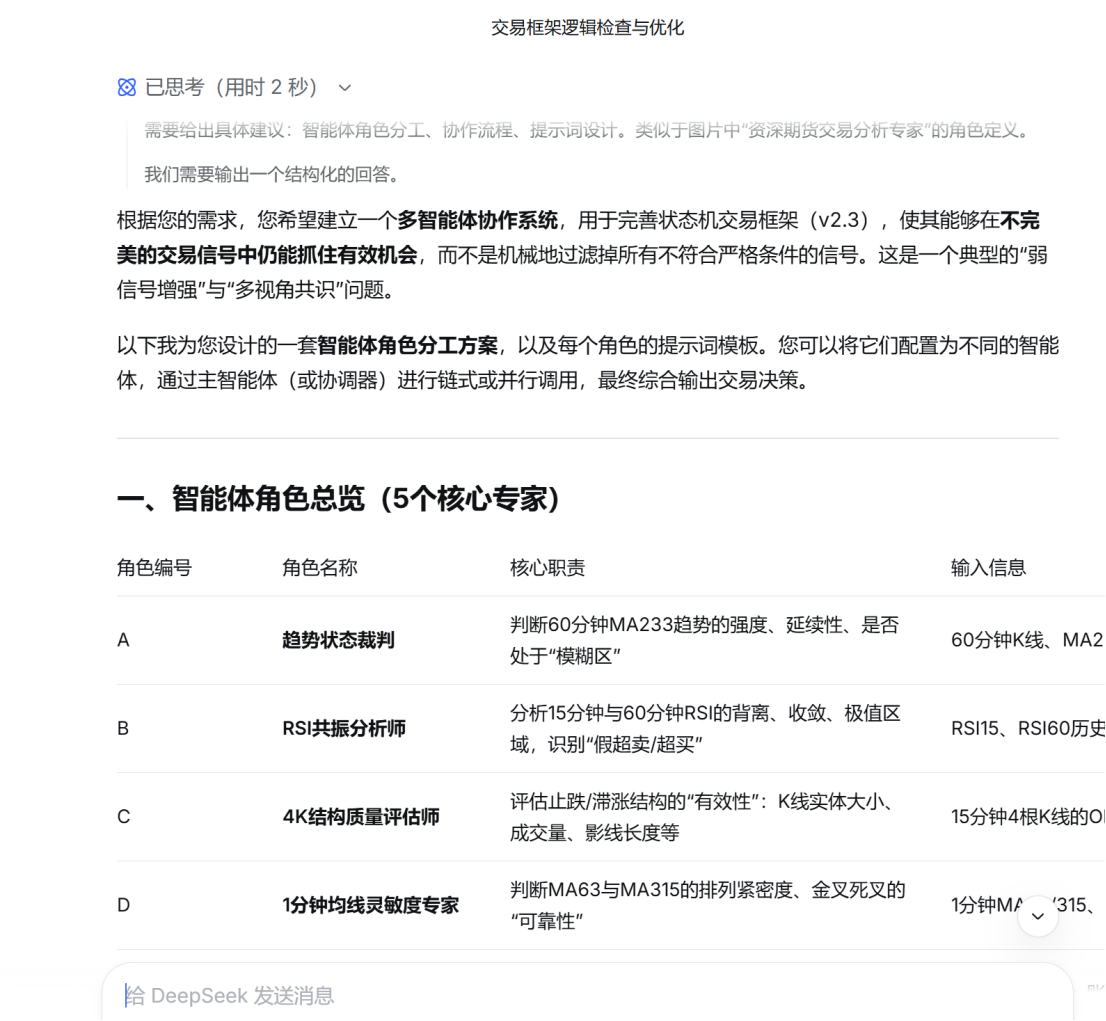This screenshot has width=1106, height=1021.
Task: Click the RSI共振分析师 role name cell
Action: click(x=344, y=728)
